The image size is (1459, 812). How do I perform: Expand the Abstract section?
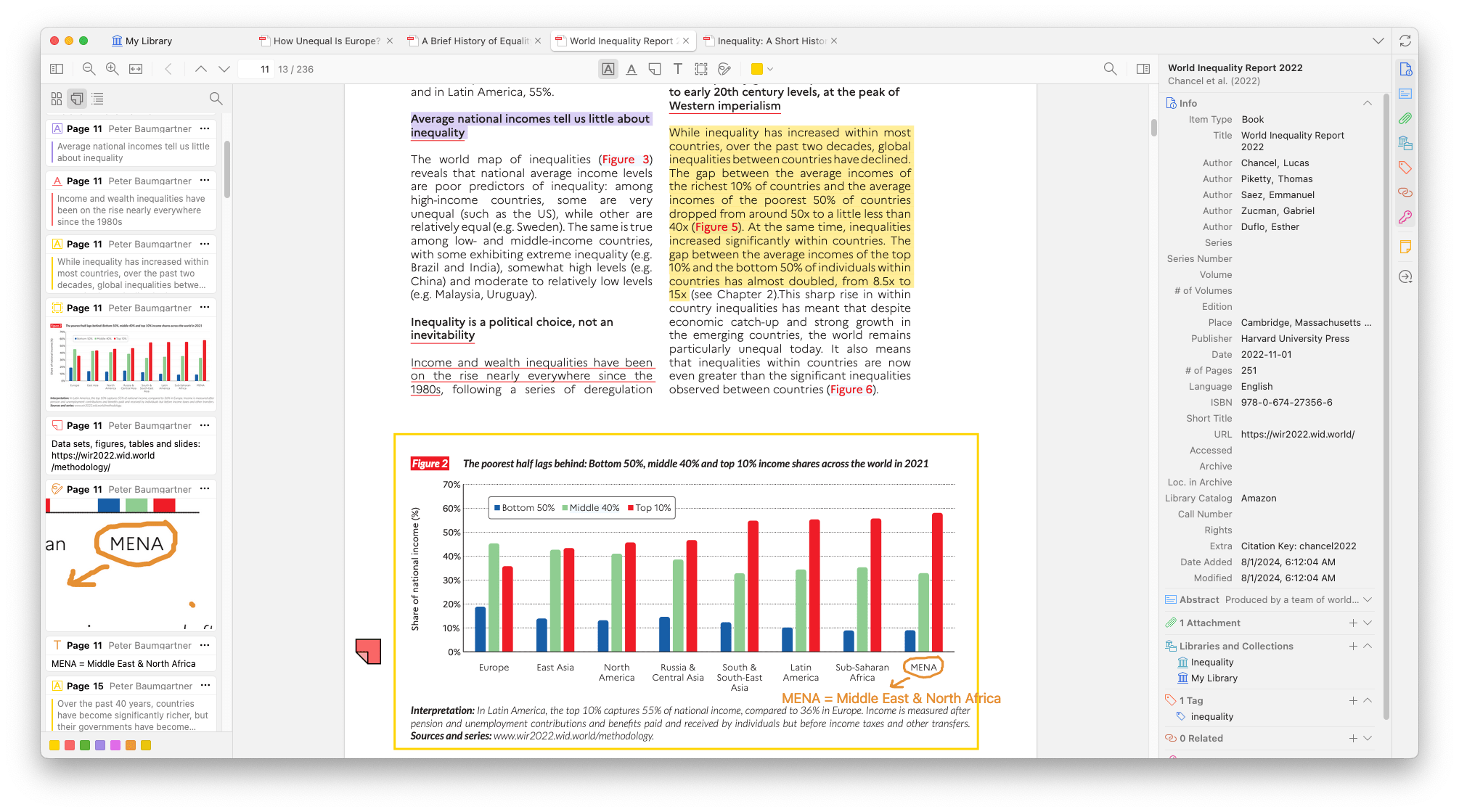pyautogui.click(x=1369, y=599)
